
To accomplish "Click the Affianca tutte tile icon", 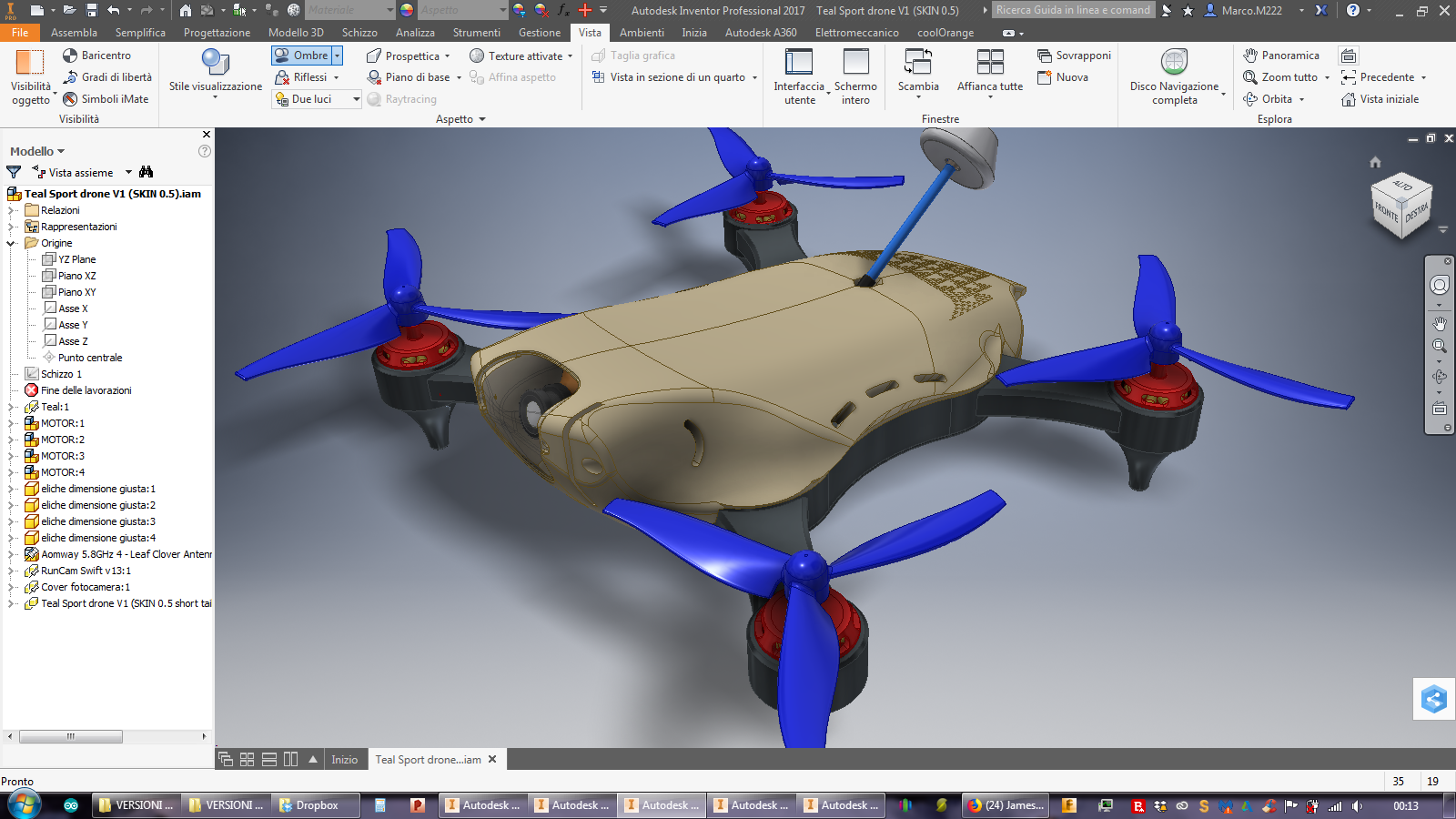I will (x=990, y=62).
